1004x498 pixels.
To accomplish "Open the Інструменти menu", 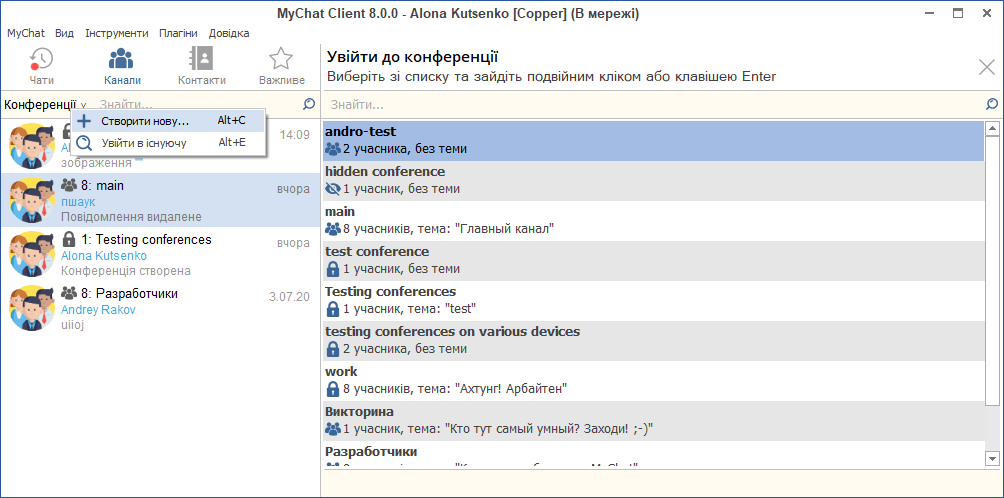I will 116,33.
